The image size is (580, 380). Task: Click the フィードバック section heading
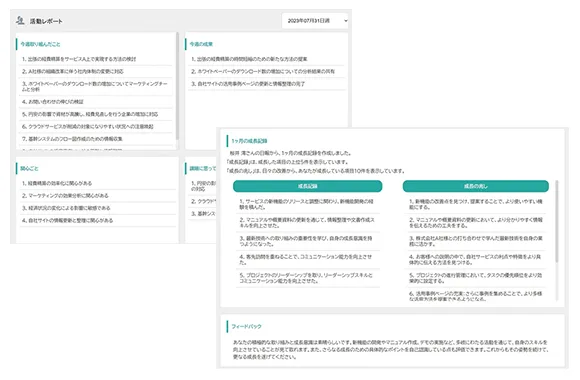pyautogui.click(x=246, y=327)
